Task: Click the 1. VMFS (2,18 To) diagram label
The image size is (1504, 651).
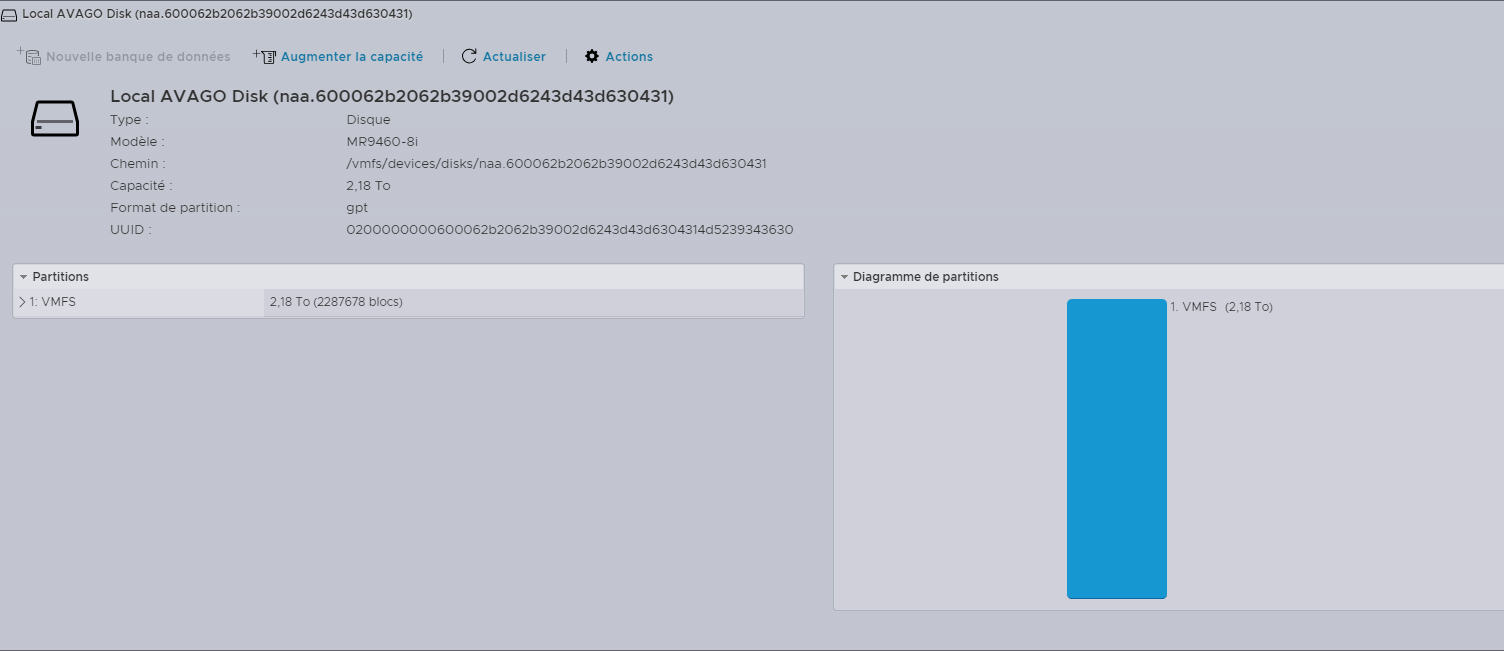Action: pyautogui.click(x=1221, y=307)
